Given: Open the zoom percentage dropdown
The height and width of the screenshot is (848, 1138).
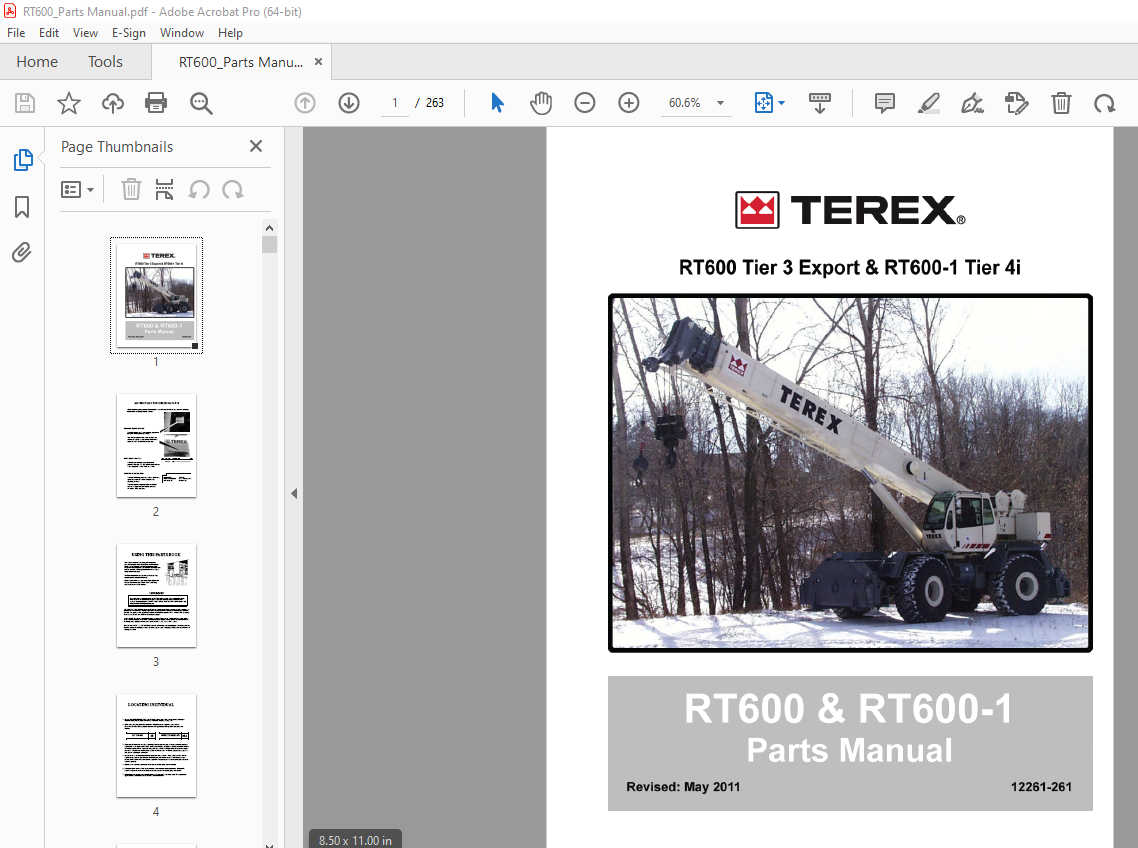Looking at the screenshot, I should click(721, 103).
